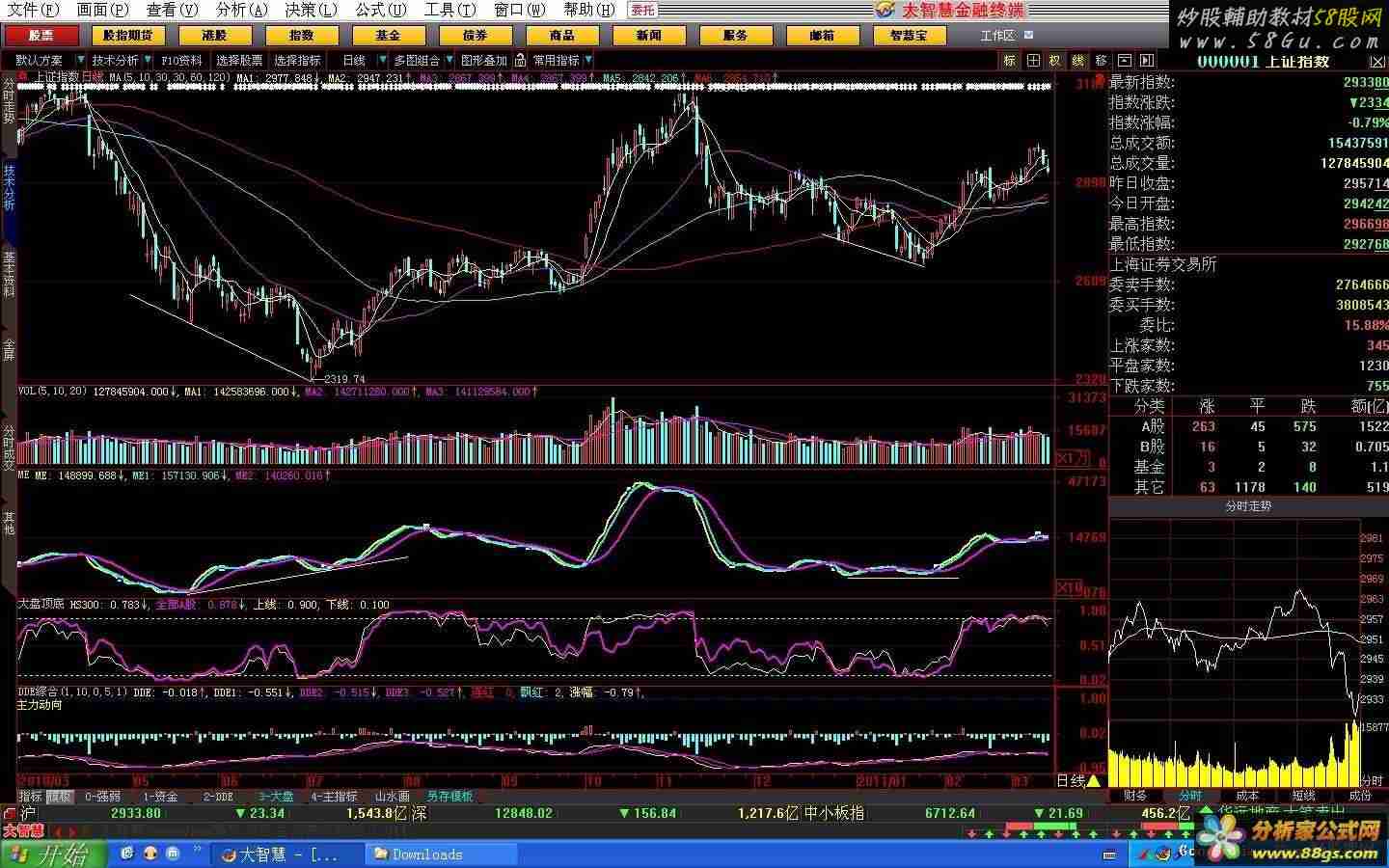Click third quick-launch icon in taskbar
Viewport: 1389px width, 868px height.
click(174, 854)
